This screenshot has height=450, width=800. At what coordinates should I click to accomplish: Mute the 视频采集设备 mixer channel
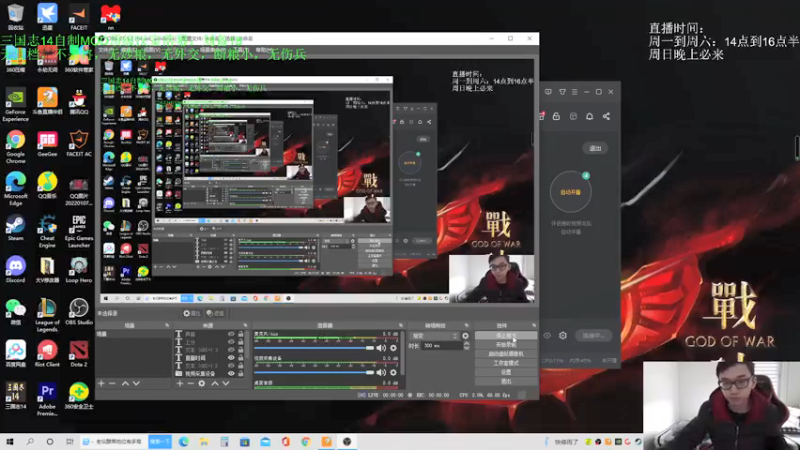pos(381,372)
